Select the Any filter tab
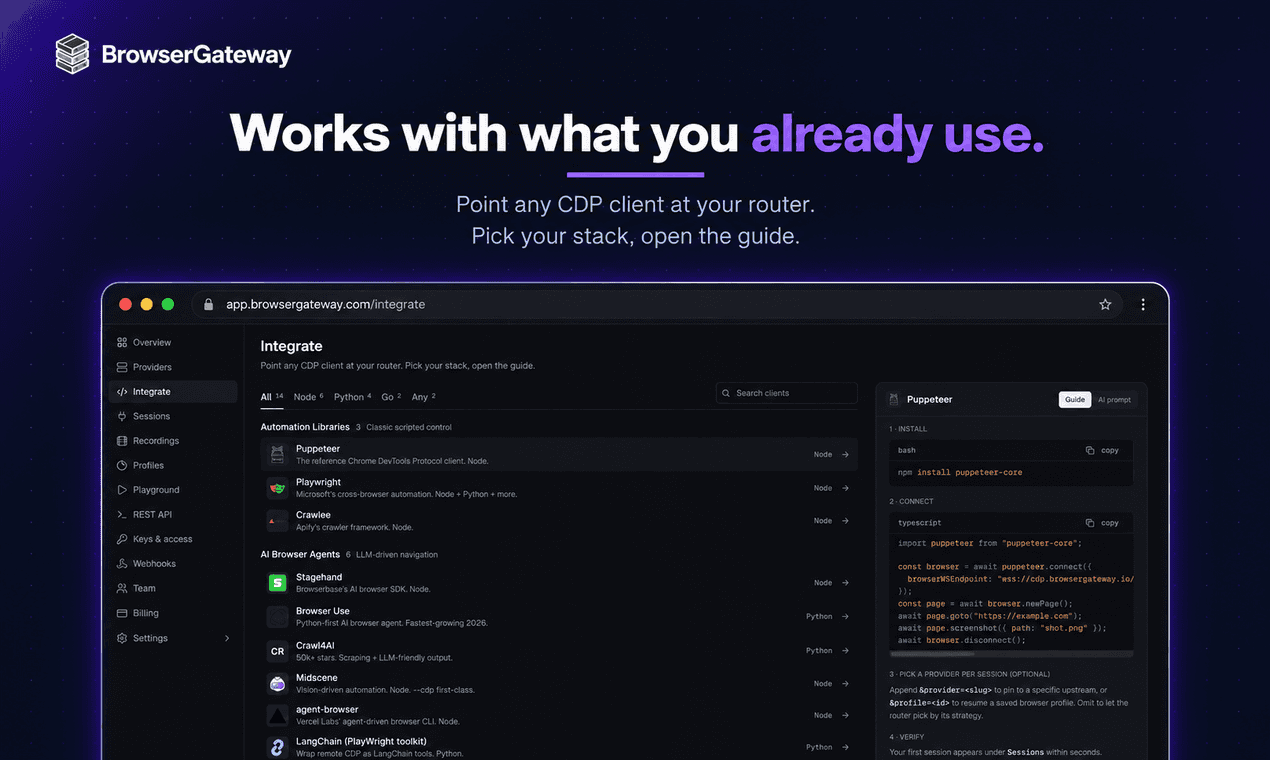Viewport: 1270px width, 760px height. point(423,397)
